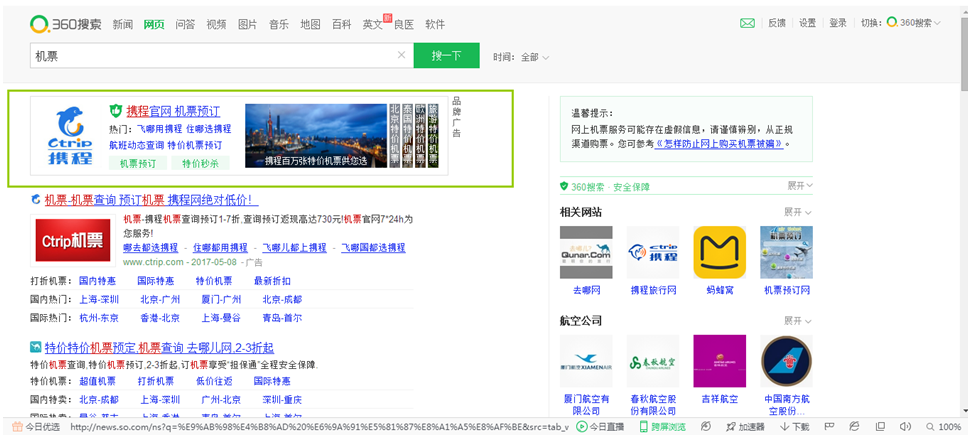Click the Ctrip dolphin logo in ad

pos(71,135)
